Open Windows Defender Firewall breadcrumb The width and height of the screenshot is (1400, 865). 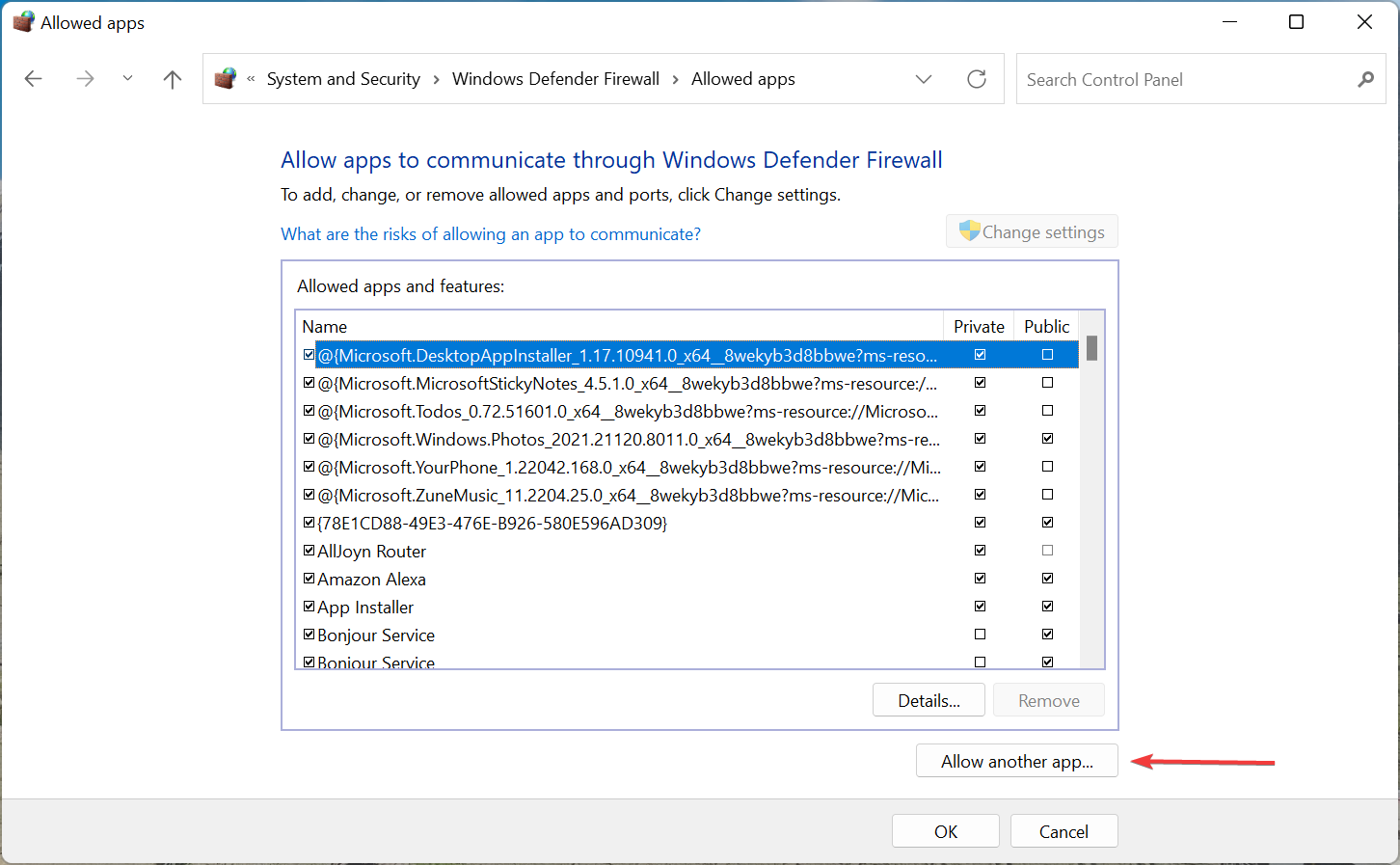(555, 79)
